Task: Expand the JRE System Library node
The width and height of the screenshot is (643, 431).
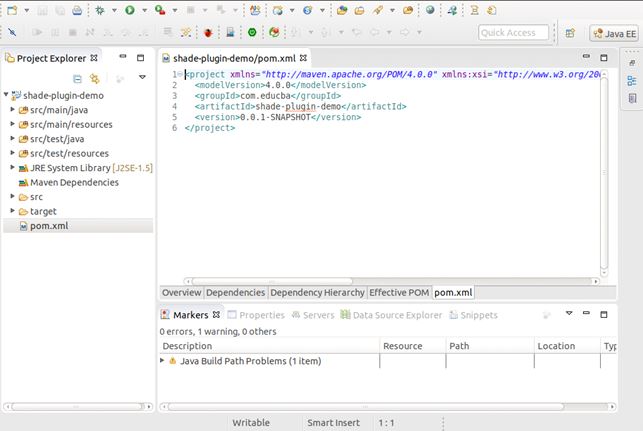Action: [x=12, y=167]
